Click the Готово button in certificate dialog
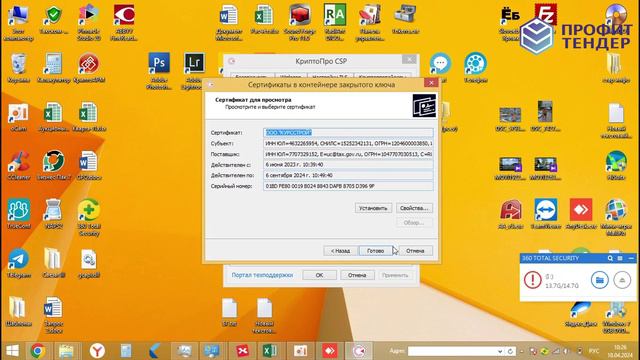Image resolution: width=640 pixels, height=360 pixels. pos(375,251)
